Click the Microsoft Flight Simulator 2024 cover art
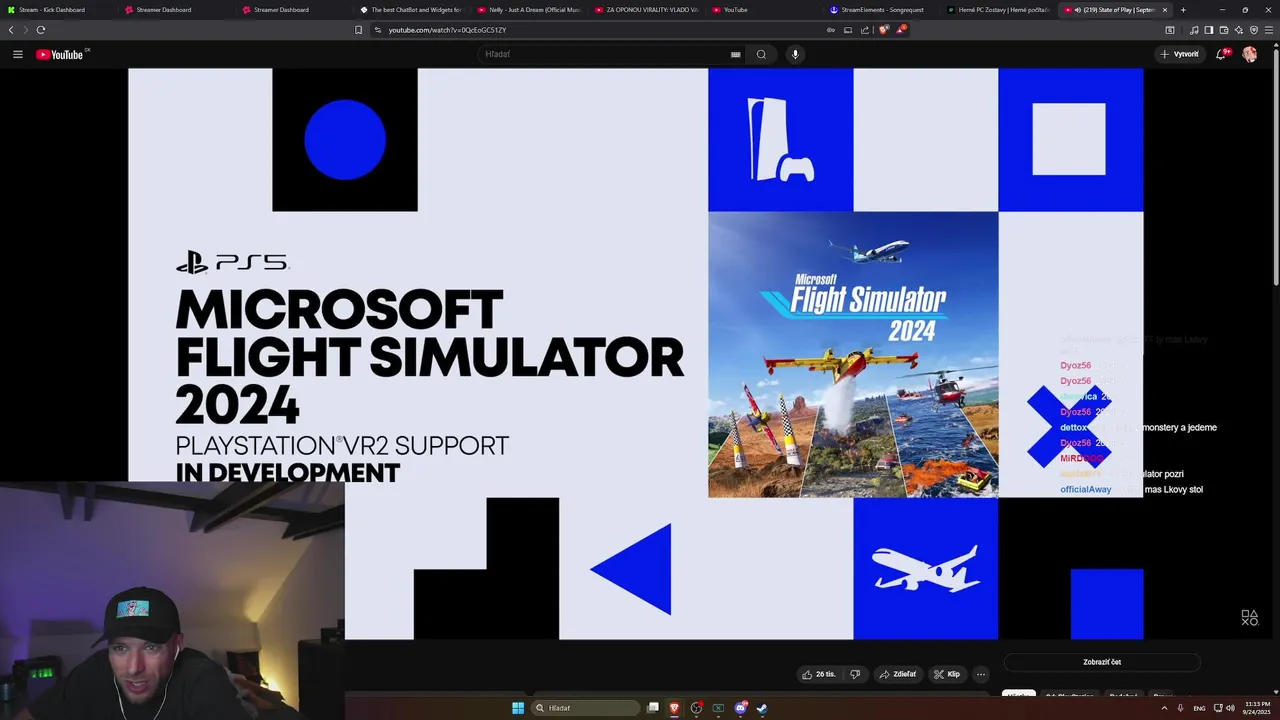This screenshot has width=1280, height=720. [853, 354]
